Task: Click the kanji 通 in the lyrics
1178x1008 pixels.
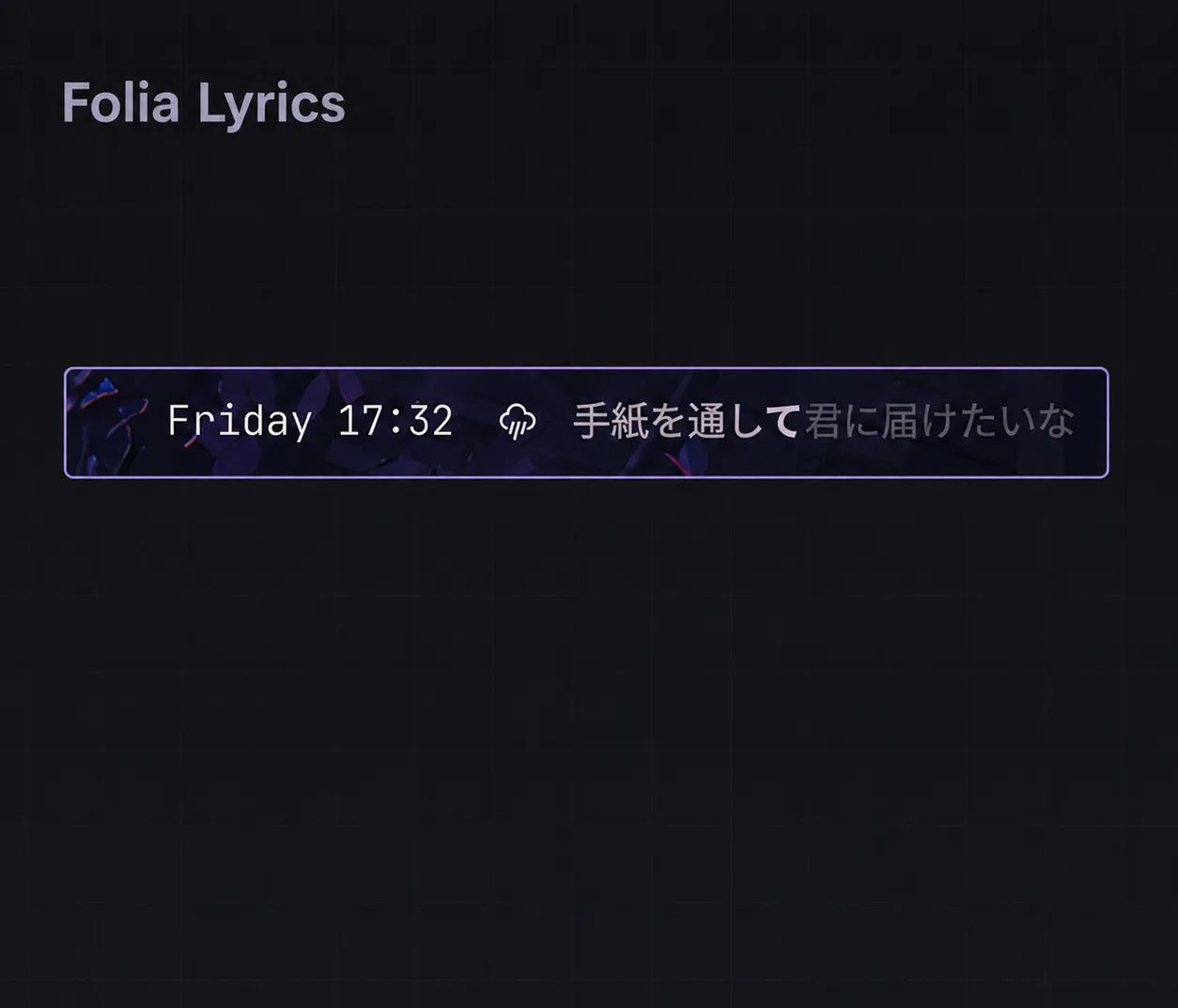Action: pyautogui.click(x=706, y=422)
